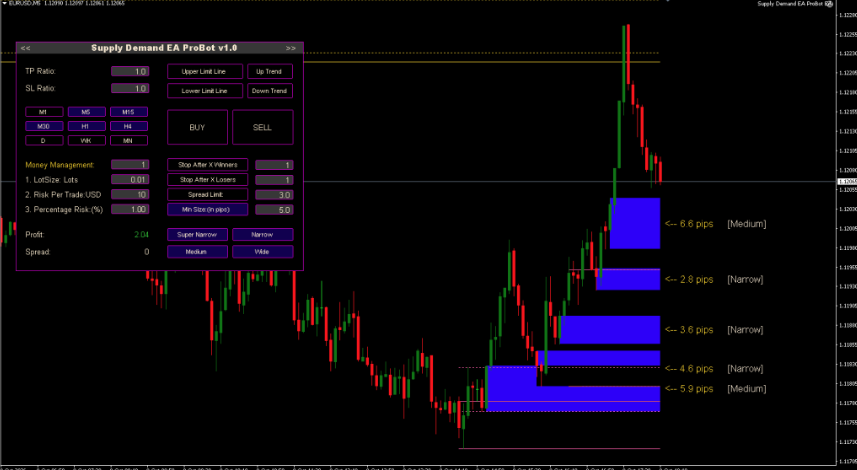The height and width of the screenshot is (470, 857).
Task: Click the '<-- 2.8 pips' label
Action: [x=689, y=280]
